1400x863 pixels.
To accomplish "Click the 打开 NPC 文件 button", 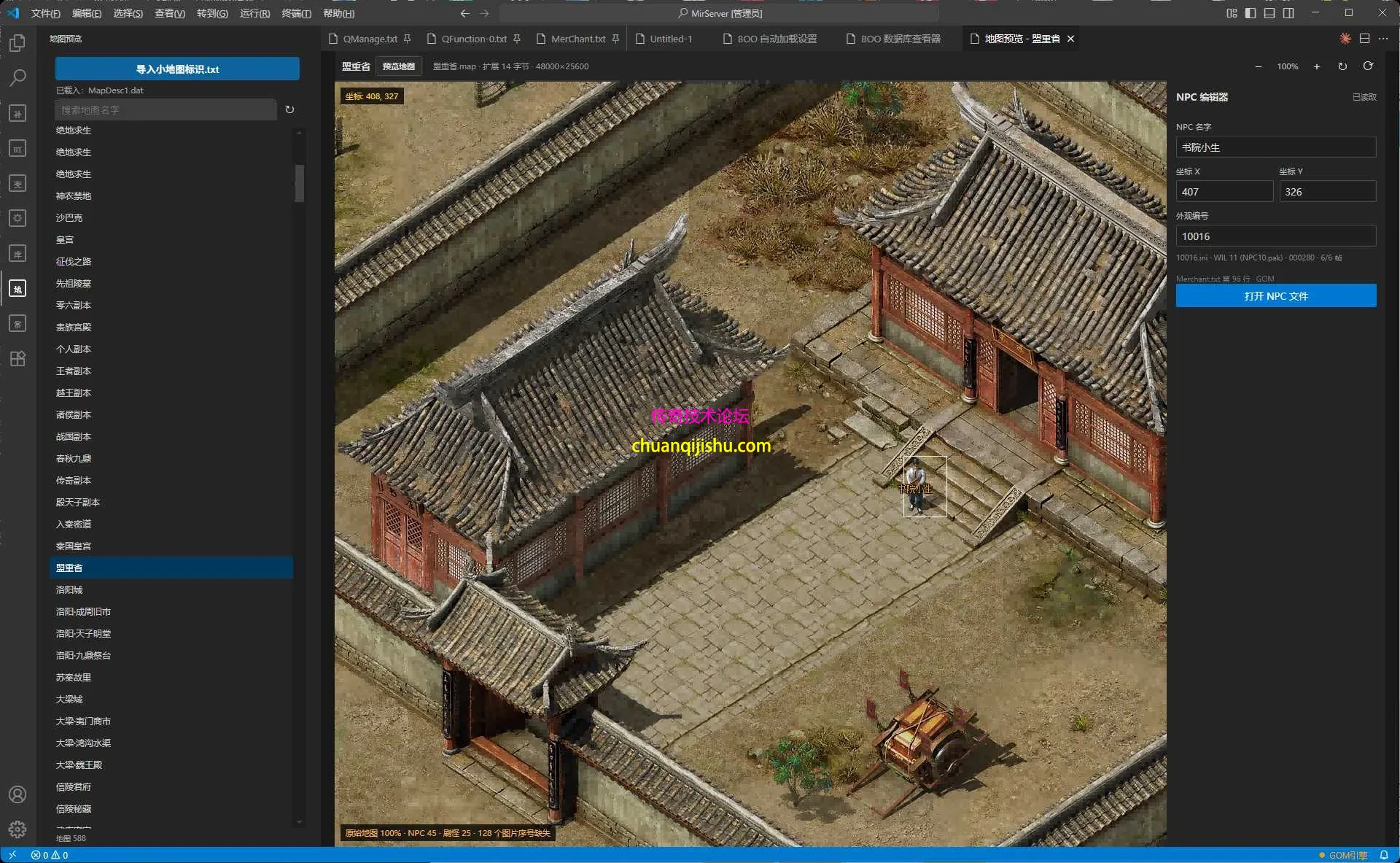I will click(1276, 295).
